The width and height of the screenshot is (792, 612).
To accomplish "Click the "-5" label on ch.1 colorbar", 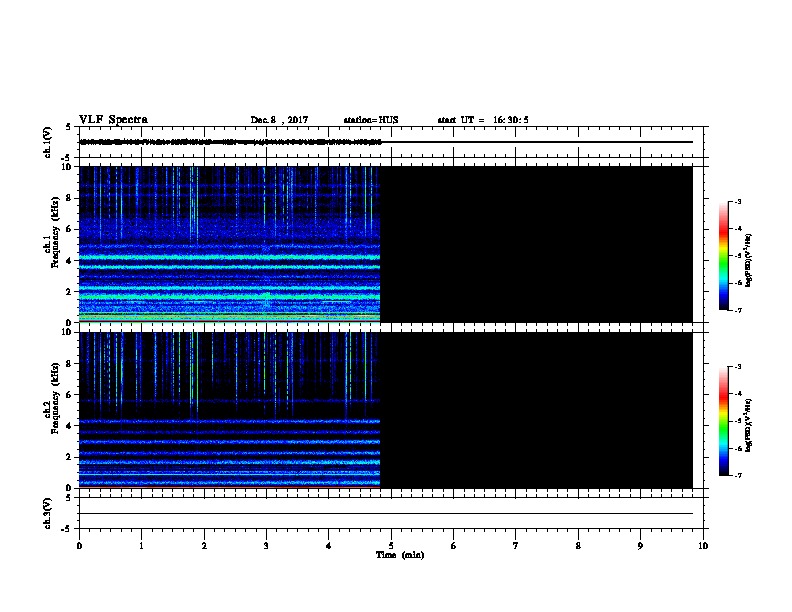I will click(x=738, y=256).
